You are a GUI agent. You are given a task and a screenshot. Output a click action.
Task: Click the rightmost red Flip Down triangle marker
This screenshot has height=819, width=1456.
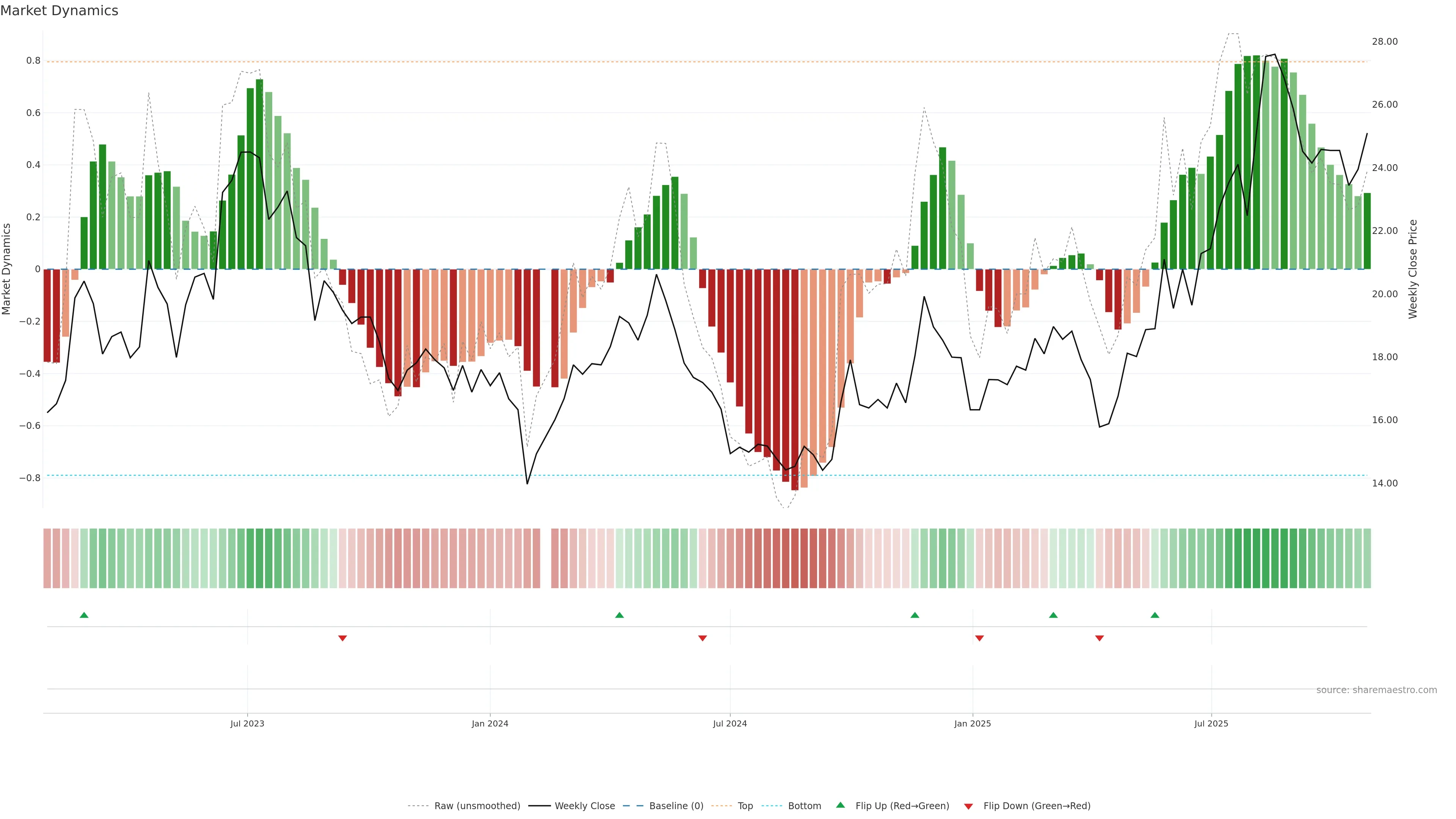pos(1099,638)
